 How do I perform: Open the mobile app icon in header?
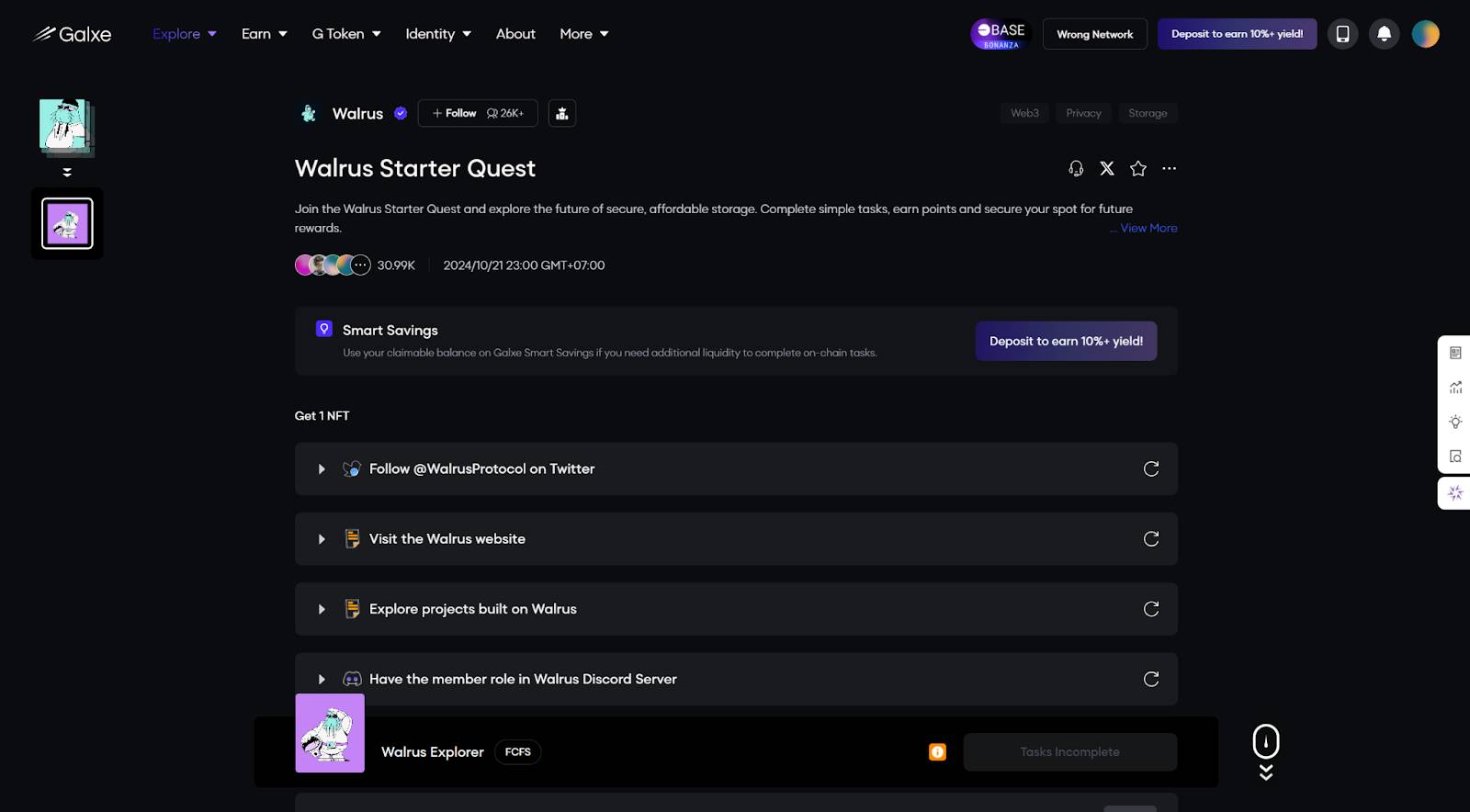click(1342, 34)
